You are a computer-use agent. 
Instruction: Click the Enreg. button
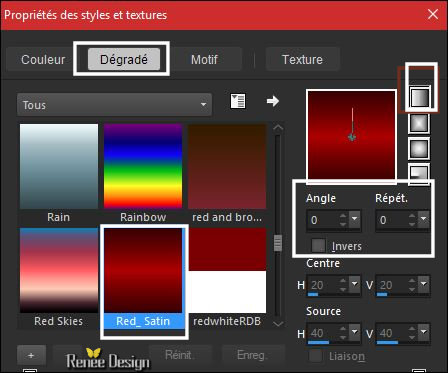click(x=252, y=355)
